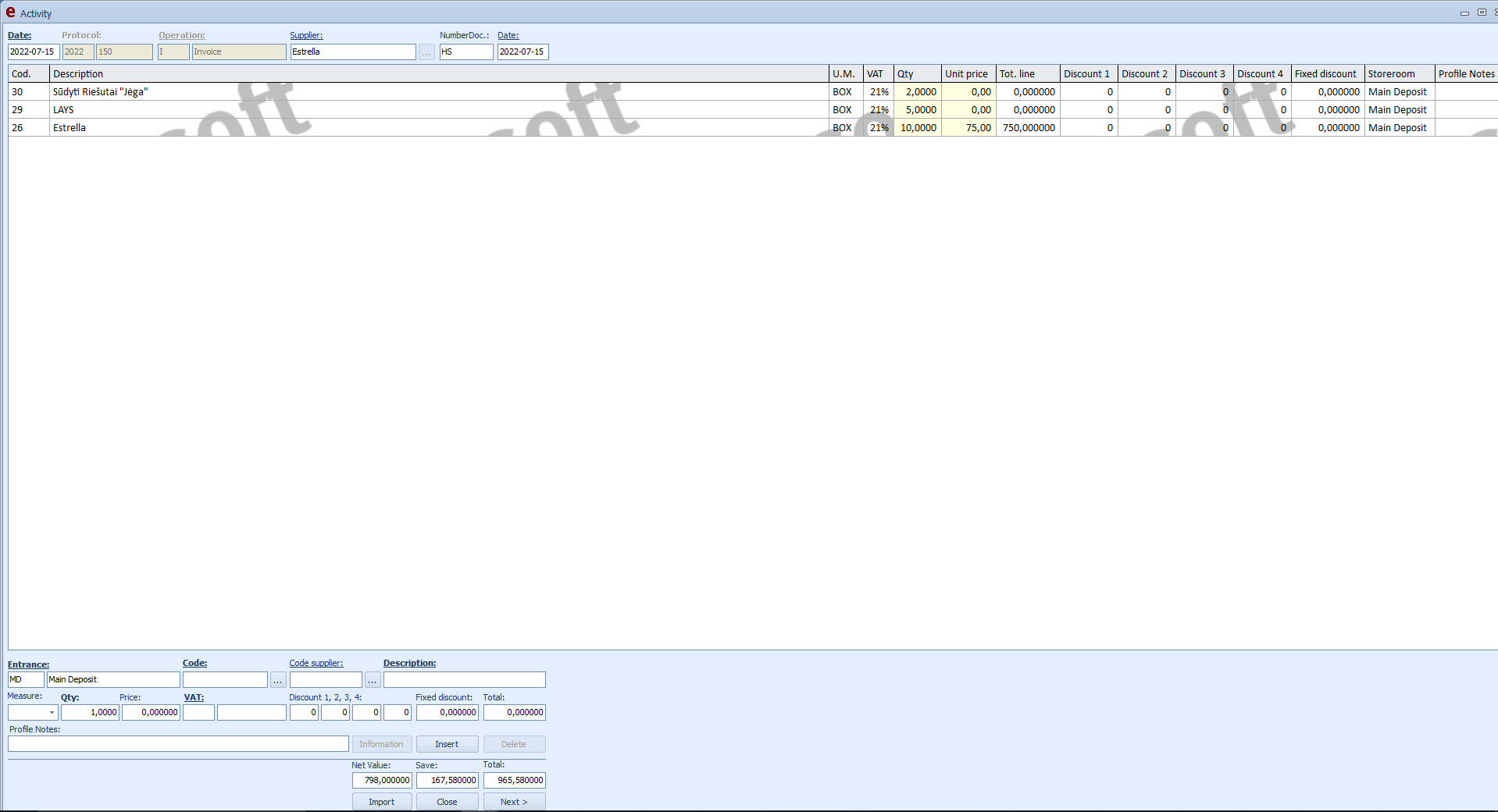Focus the Qty field showing 1,0000

click(90, 713)
